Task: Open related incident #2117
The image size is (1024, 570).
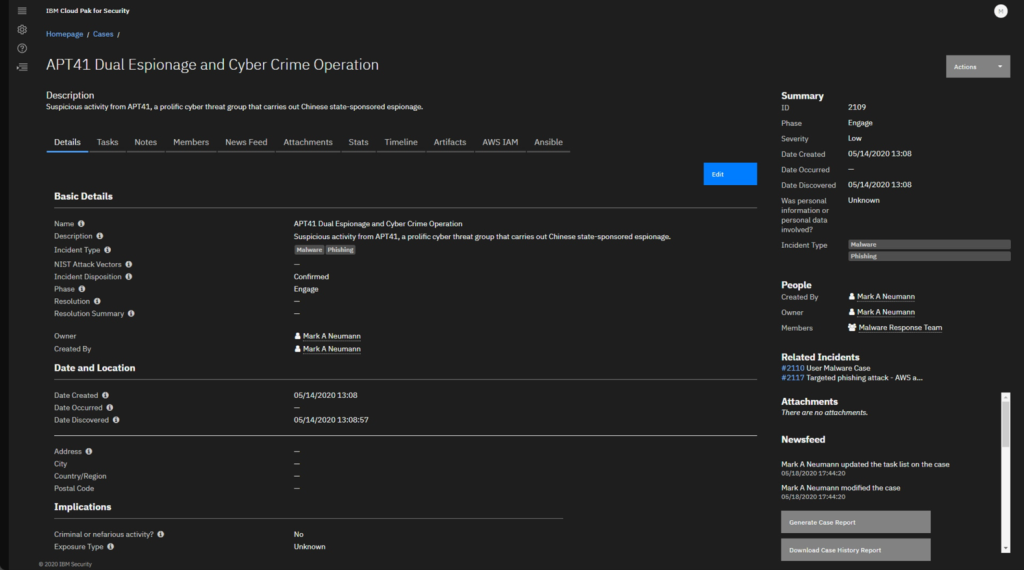Action: pyautogui.click(x=793, y=378)
